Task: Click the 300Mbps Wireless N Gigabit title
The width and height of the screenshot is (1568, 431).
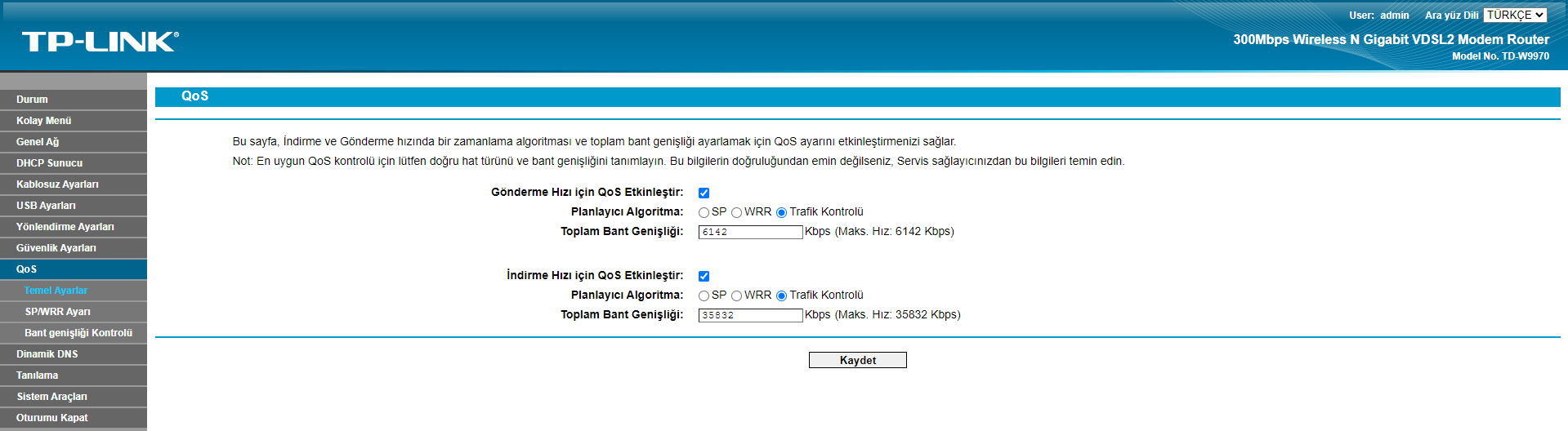Action: tap(1391, 39)
